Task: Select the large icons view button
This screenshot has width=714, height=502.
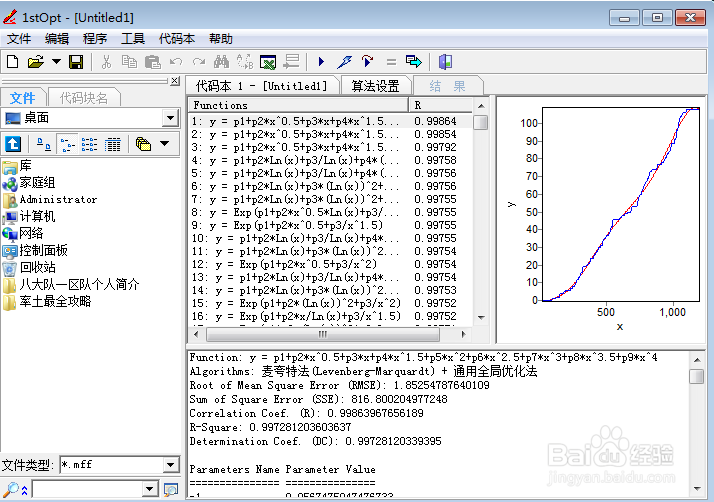Action: click(44, 144)
